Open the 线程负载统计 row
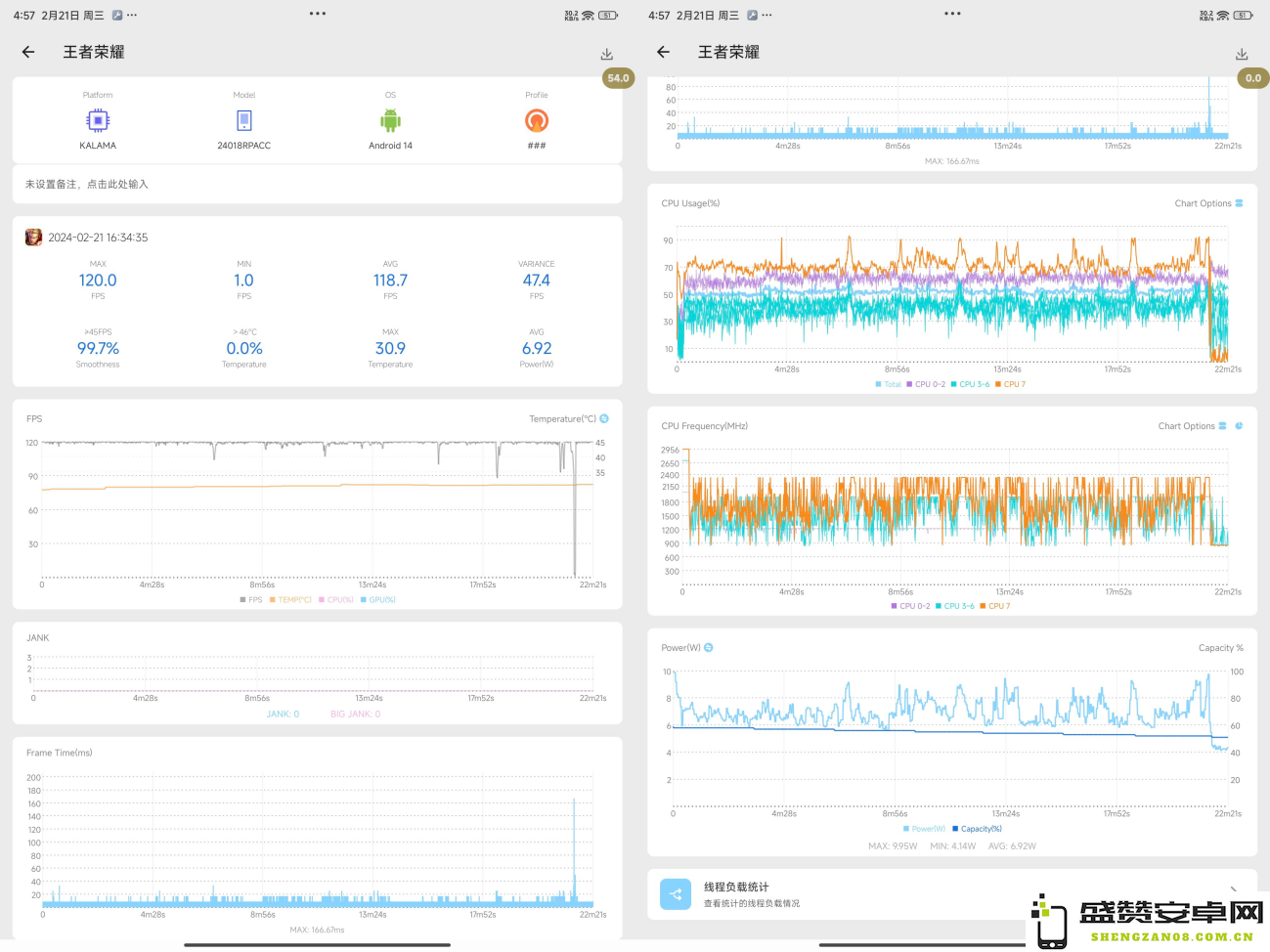1270x952 pixels. 952,894
